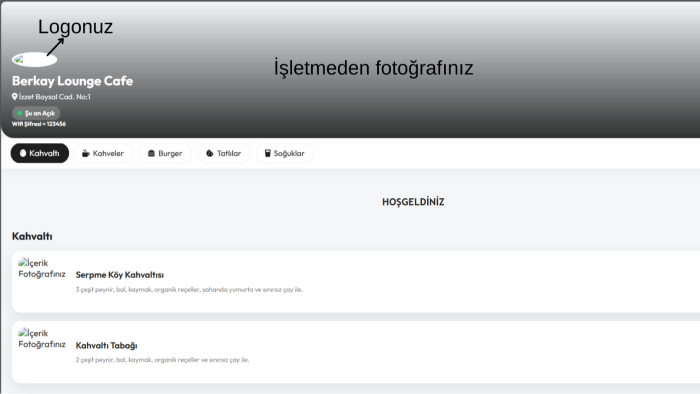Show the Tatlılar category tab
Viewport: 700px width, 394px height.
[224, 153]
